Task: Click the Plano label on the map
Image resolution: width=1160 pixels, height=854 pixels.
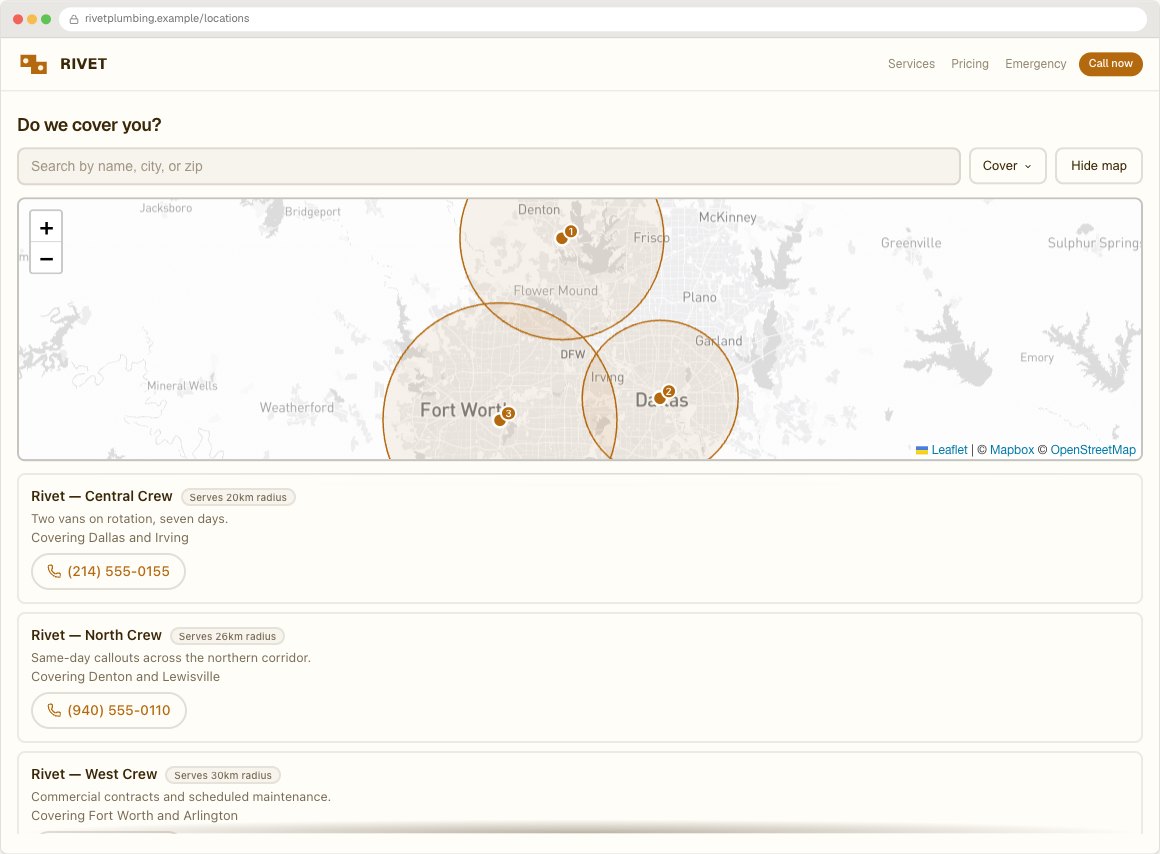Action: point(699,297)
